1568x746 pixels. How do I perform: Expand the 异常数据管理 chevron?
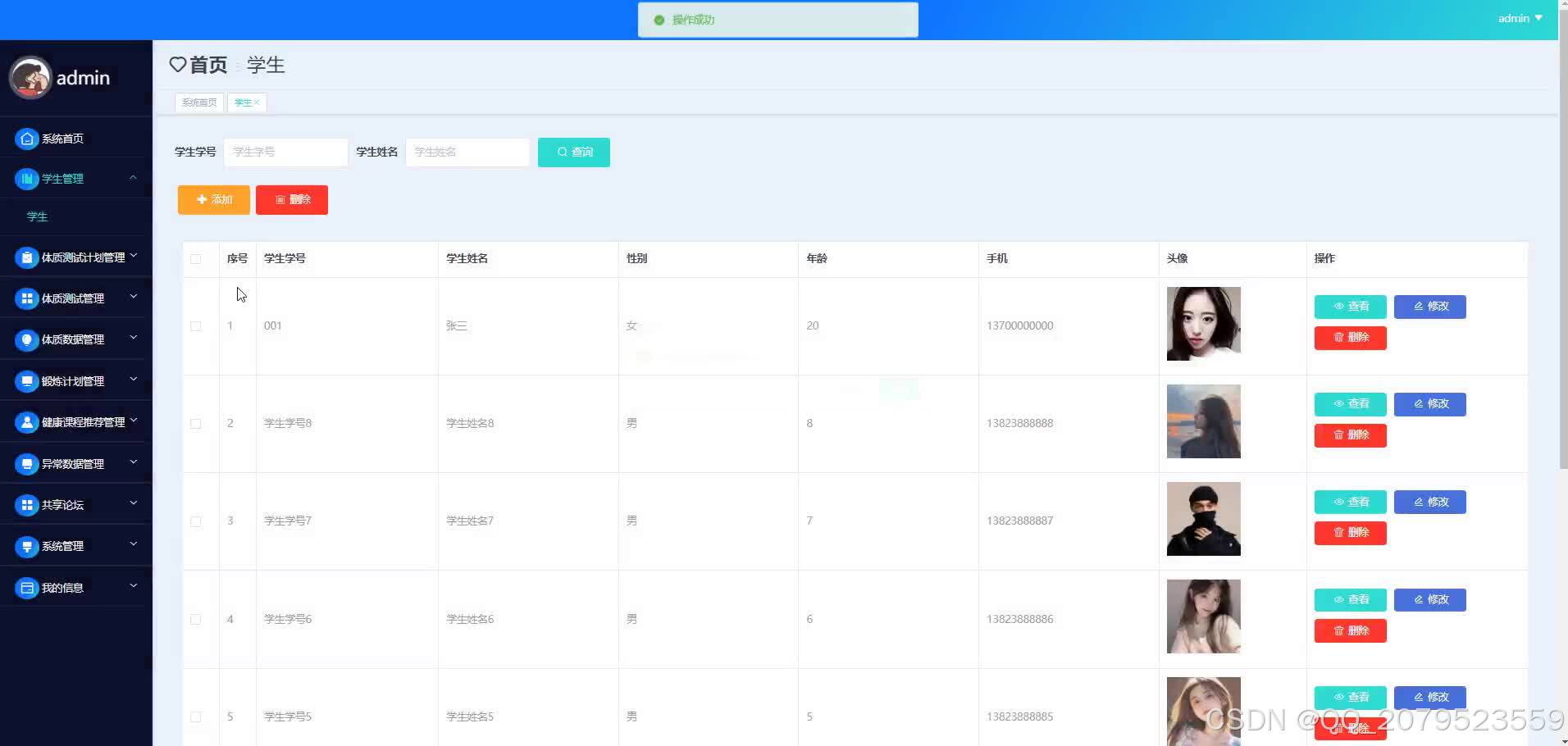pos(134,462)
